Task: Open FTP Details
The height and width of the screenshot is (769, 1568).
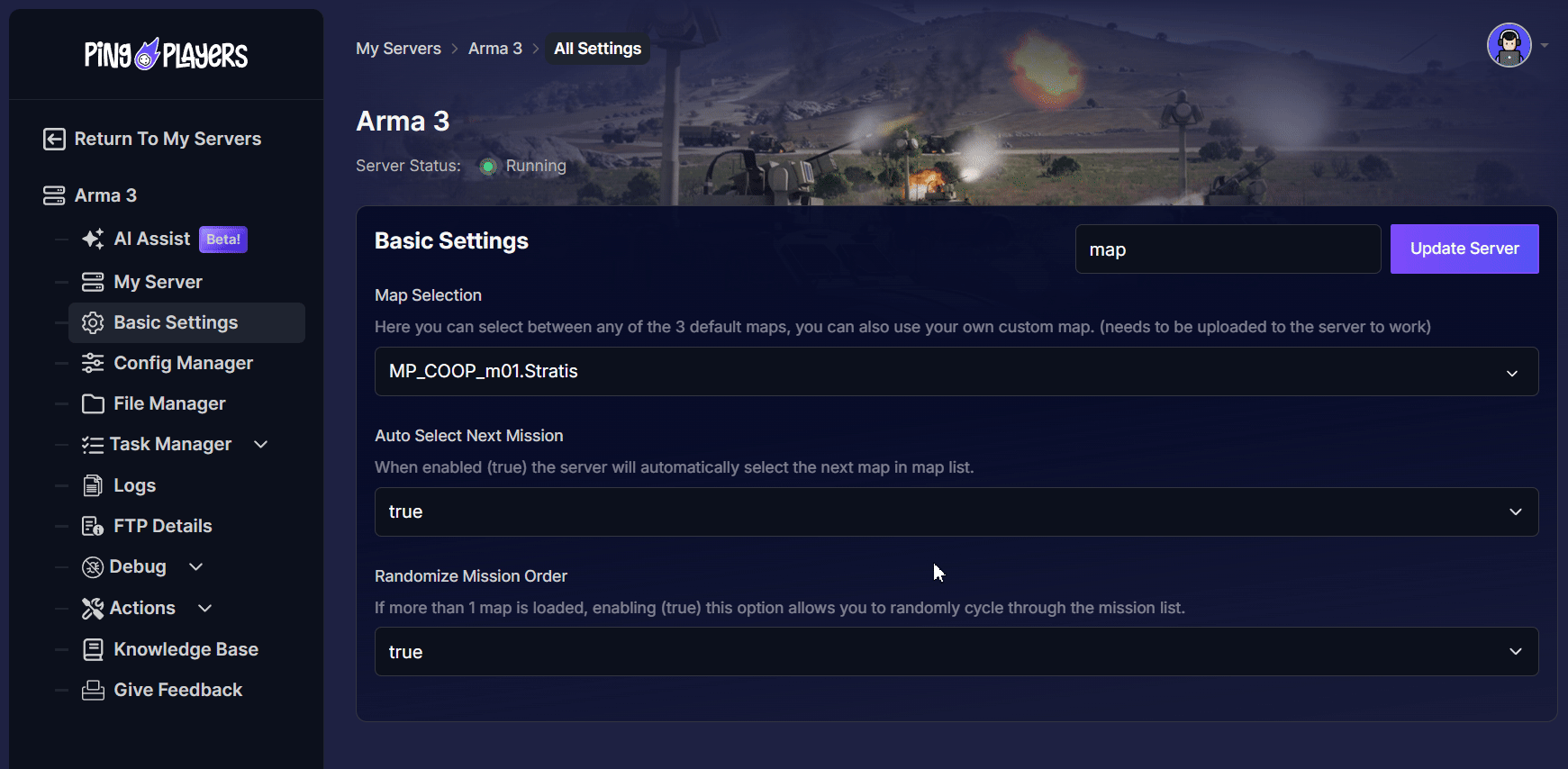Action: (163, 526)
